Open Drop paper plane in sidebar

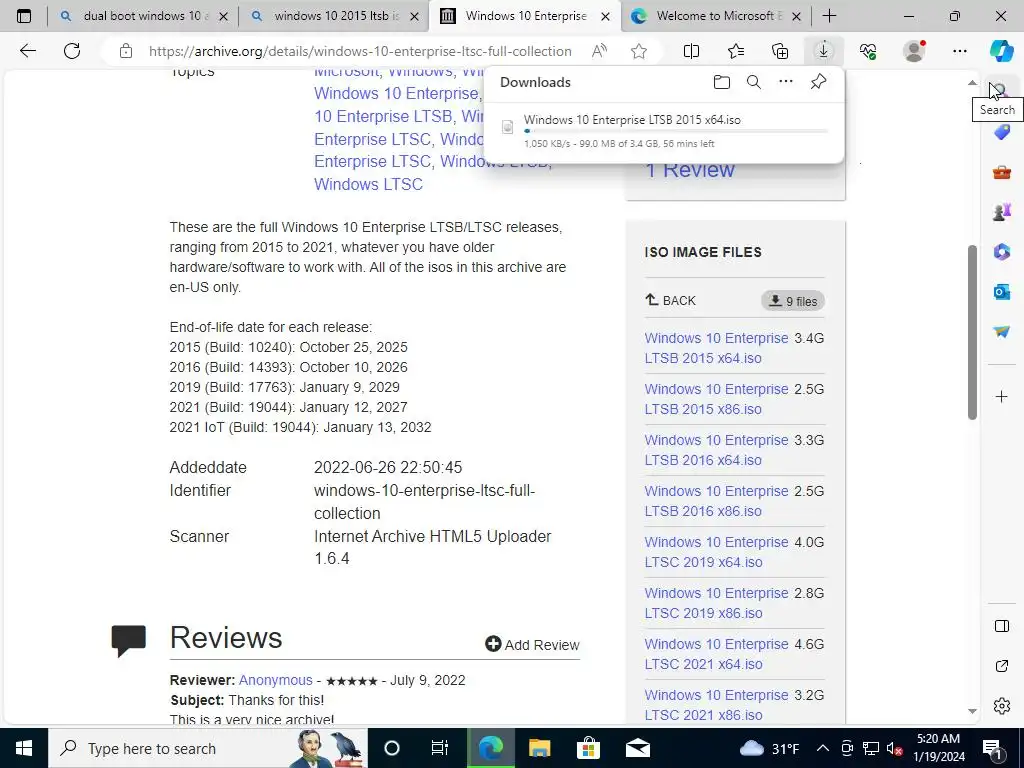(x=1002, y=332)
